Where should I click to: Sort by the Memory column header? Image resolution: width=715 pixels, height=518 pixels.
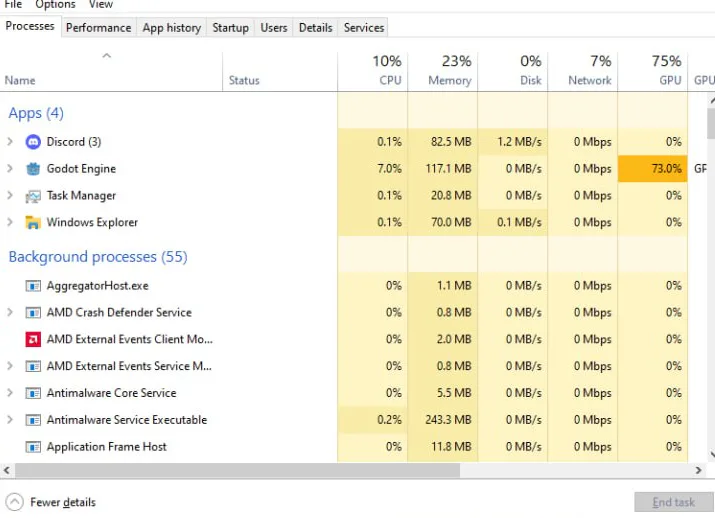click(443, 71)
